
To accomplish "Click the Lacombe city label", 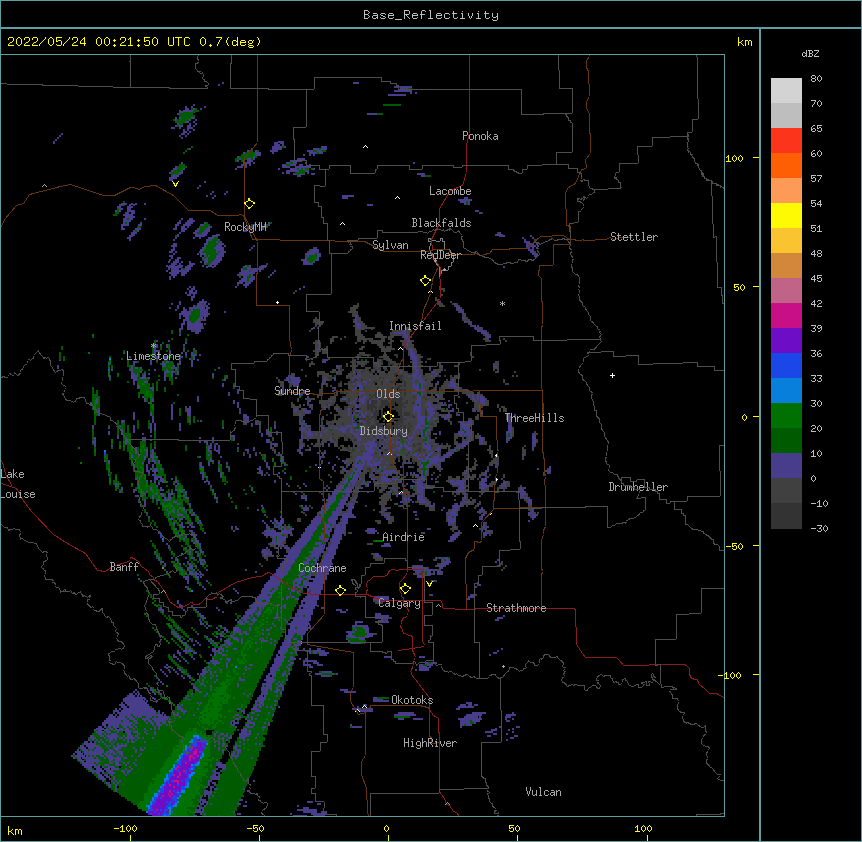I will pos(450,191).
